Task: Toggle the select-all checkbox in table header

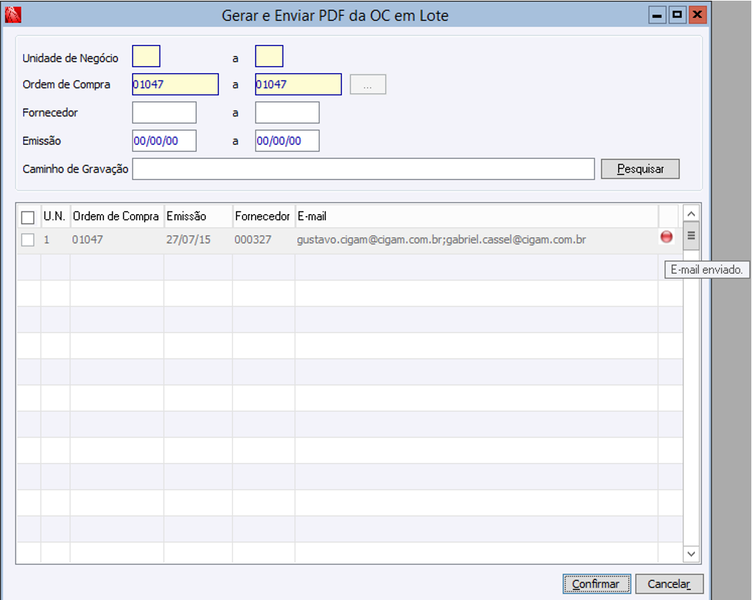Action: pyautogui.click(x=28, y=217)
